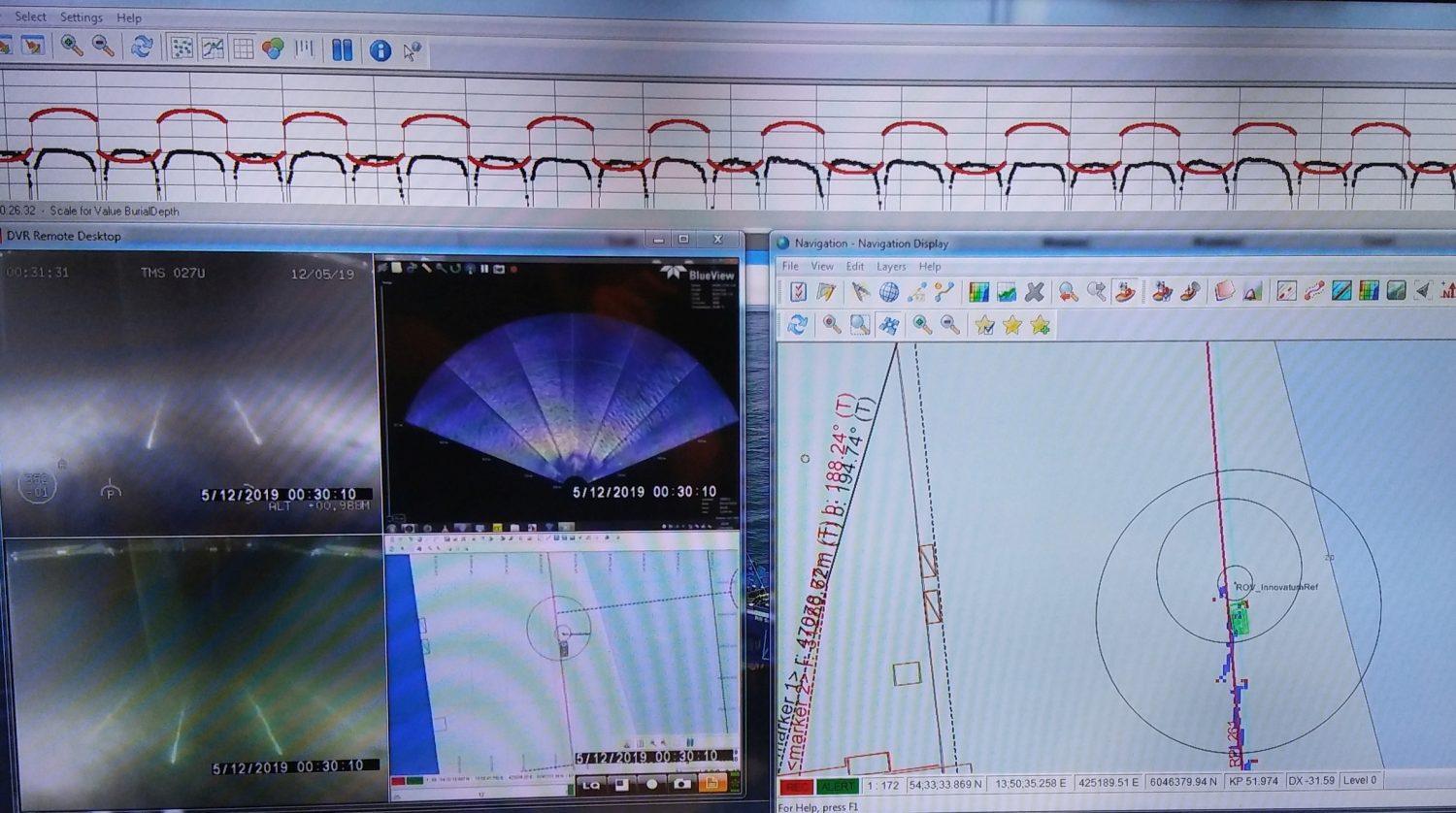Open the Select menu in chart window
Screen dimensions: 1456x813
click(30, 16)
